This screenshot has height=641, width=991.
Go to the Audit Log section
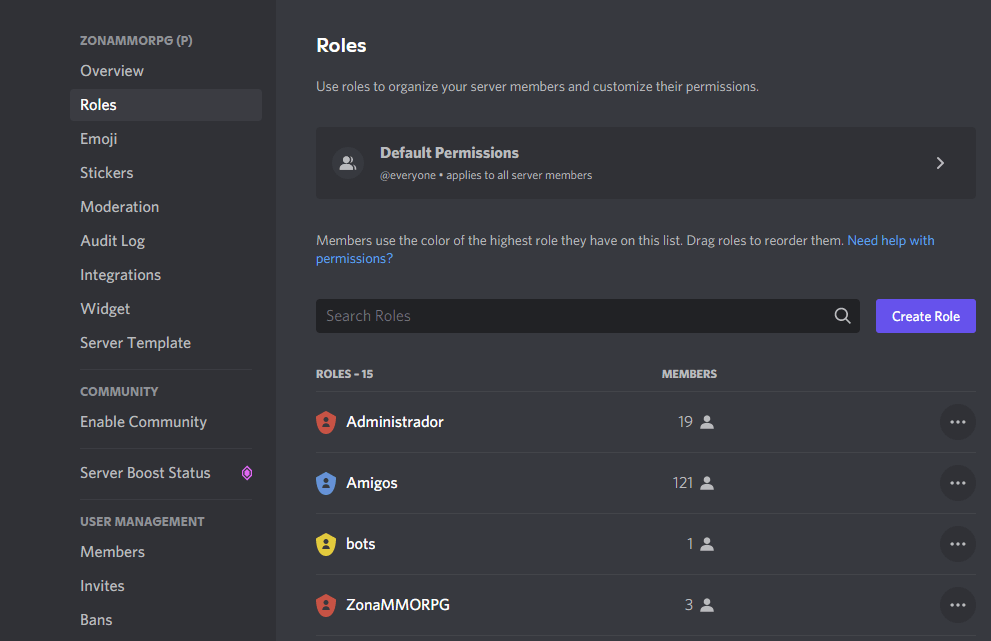112,241
